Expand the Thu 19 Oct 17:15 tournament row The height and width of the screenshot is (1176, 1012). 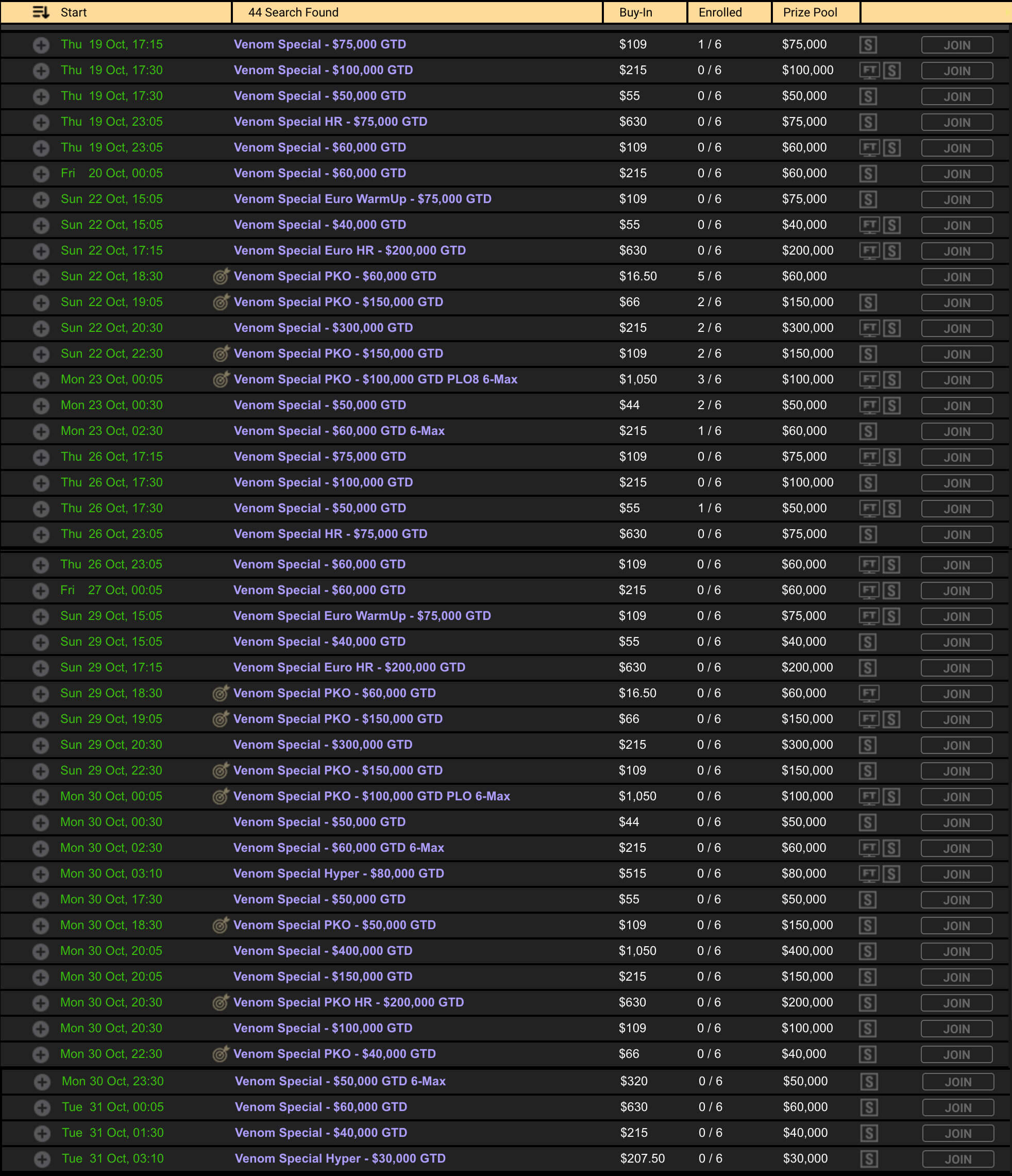(x=41, y=45)
